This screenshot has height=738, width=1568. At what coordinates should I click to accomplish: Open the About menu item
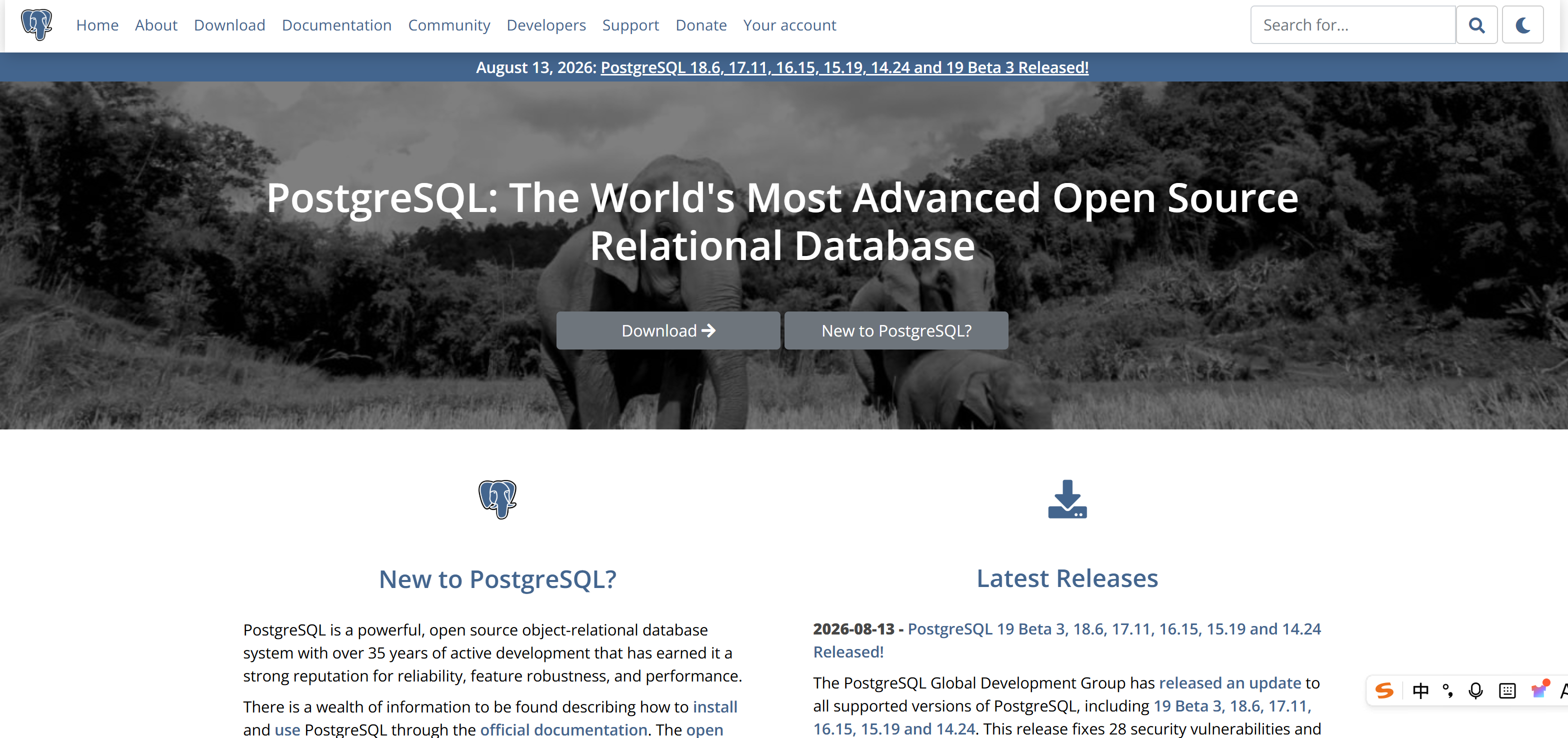coord(156,25)
